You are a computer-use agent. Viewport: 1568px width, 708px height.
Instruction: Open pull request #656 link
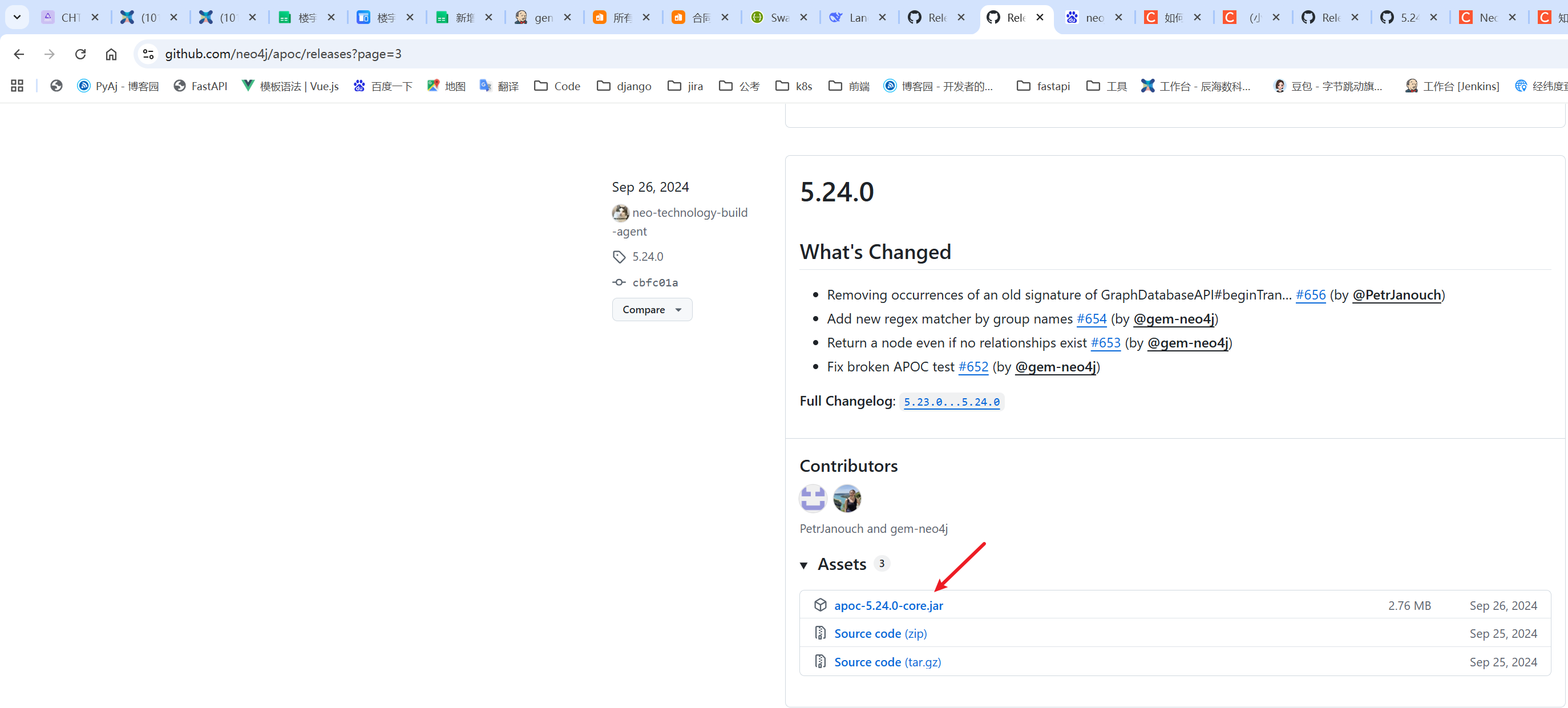tap(1310, 294)
